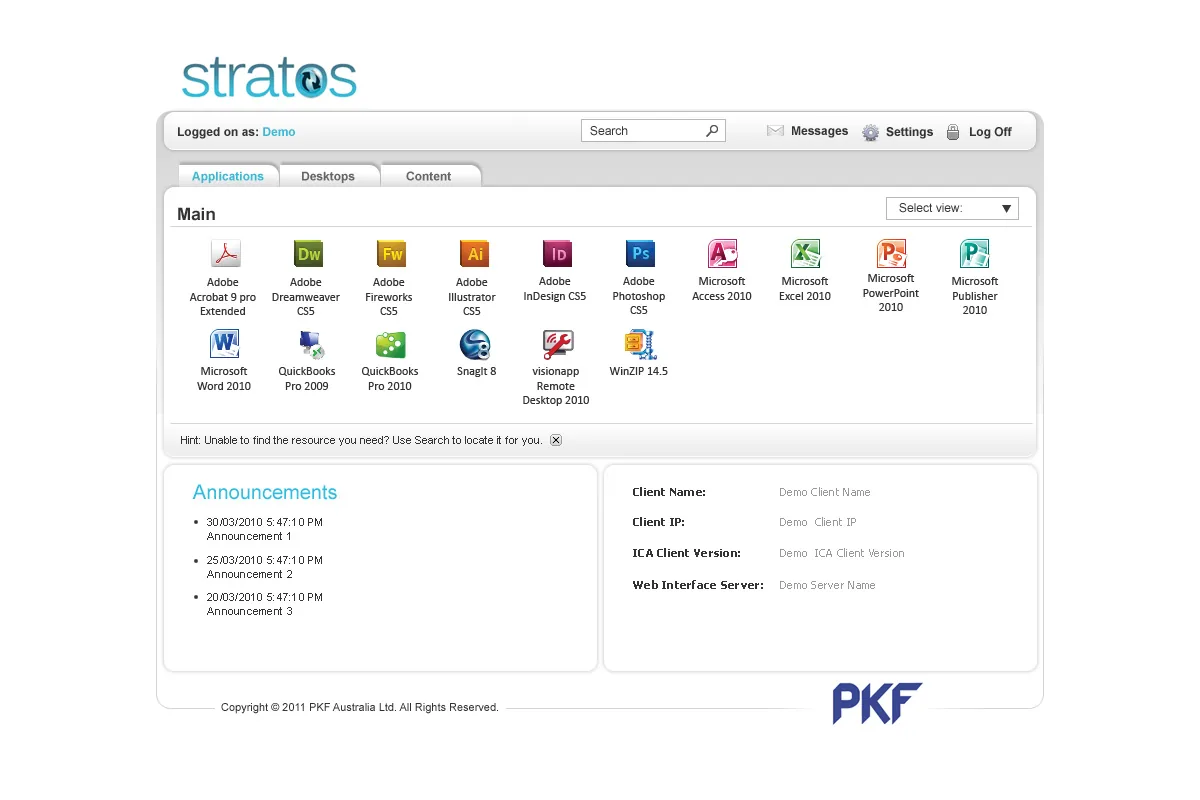
Task: Expand the Select view dropdown
Action: click(x=952, y=208)
